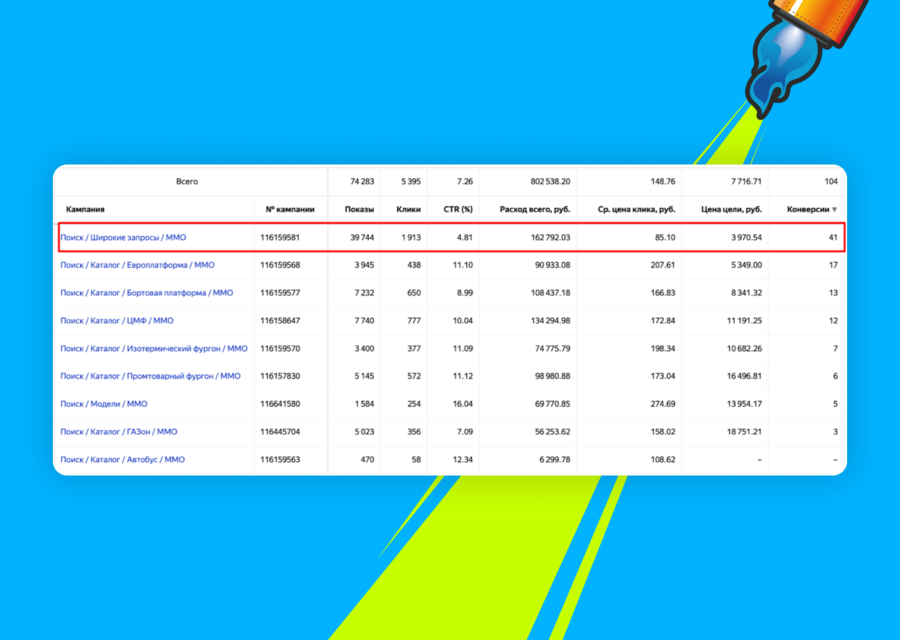Open campaign Поиск / Каталог / Европлатформа / ММО

[x=137, y=265]
